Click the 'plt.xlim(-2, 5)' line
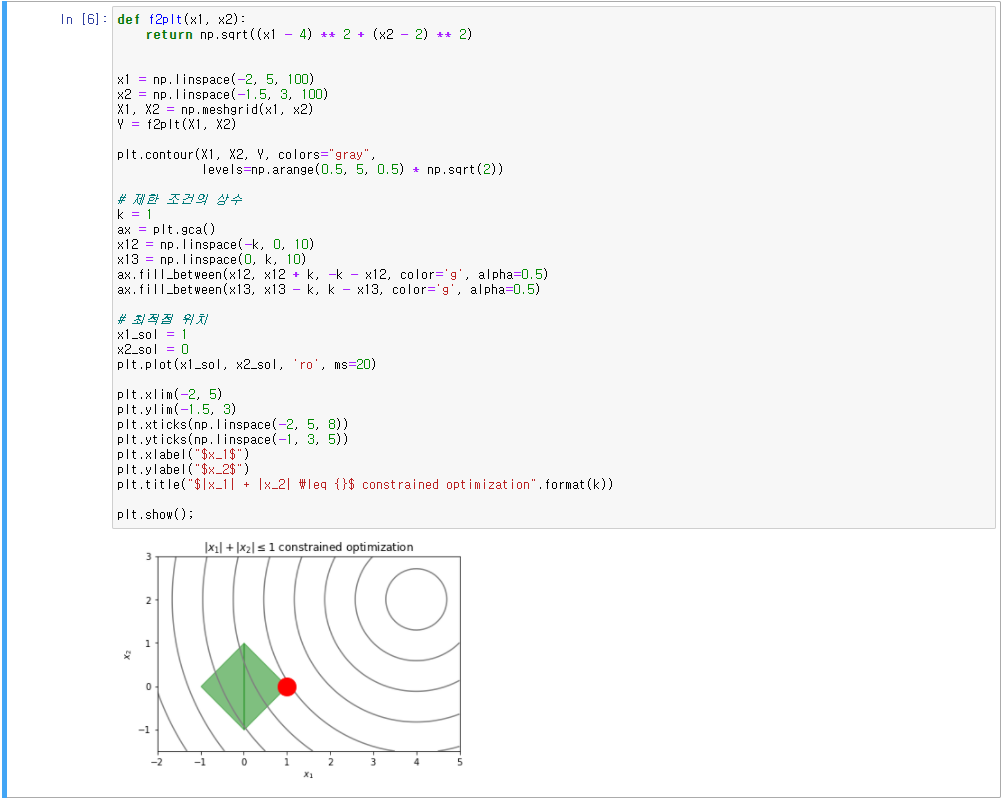 coord(169,395)
